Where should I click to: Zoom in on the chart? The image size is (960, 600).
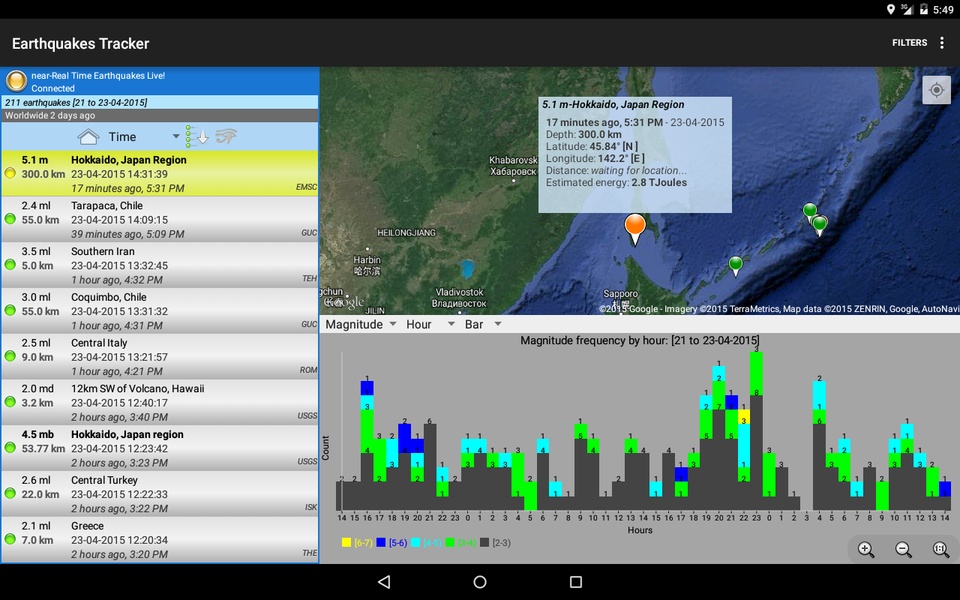point(866,549)
